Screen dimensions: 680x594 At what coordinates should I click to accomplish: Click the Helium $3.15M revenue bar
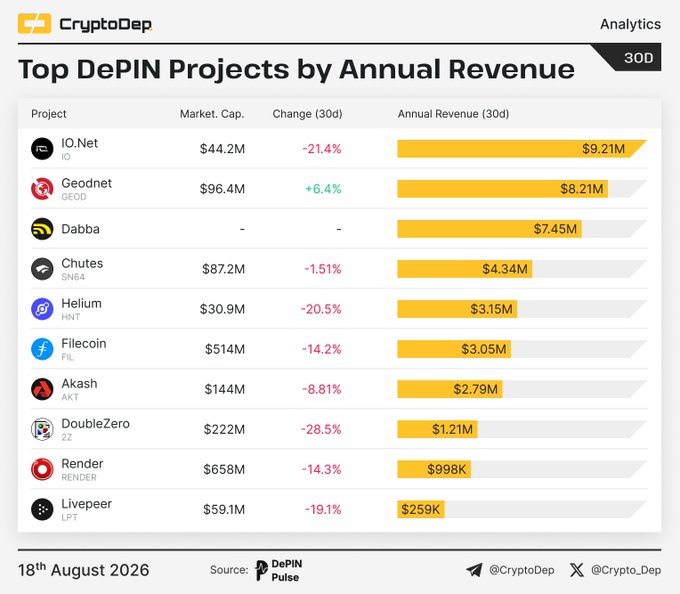click(457, 309)
